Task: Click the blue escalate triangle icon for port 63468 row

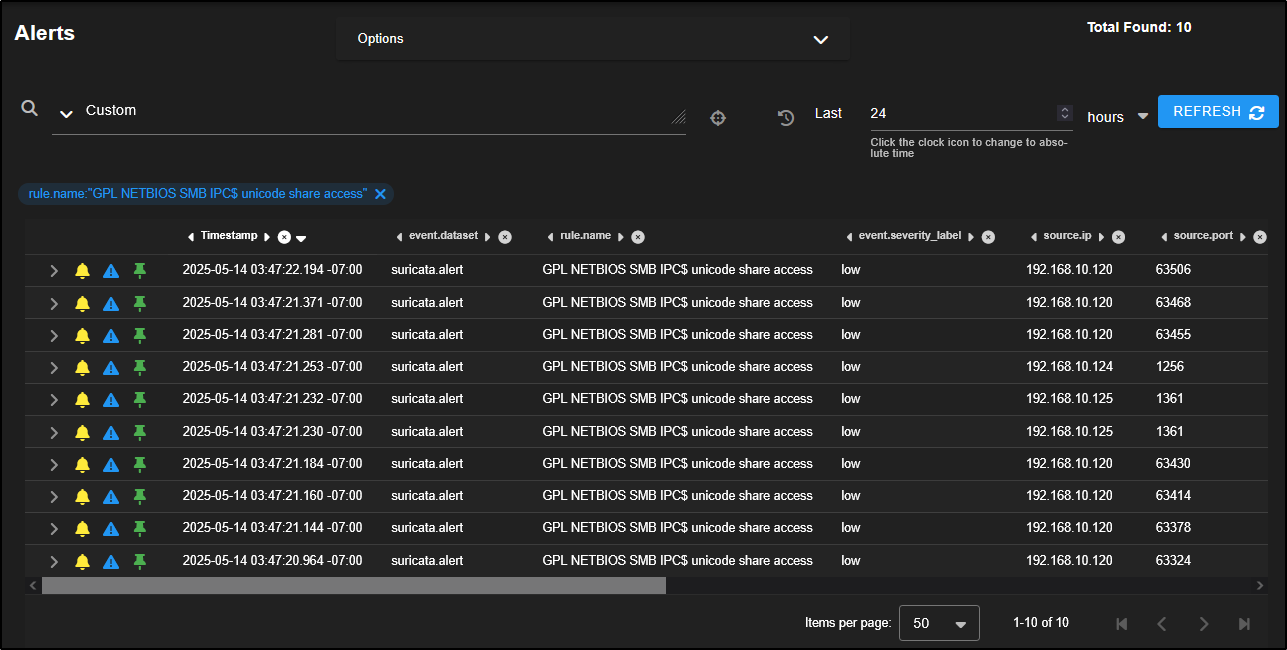Action: 111,303
